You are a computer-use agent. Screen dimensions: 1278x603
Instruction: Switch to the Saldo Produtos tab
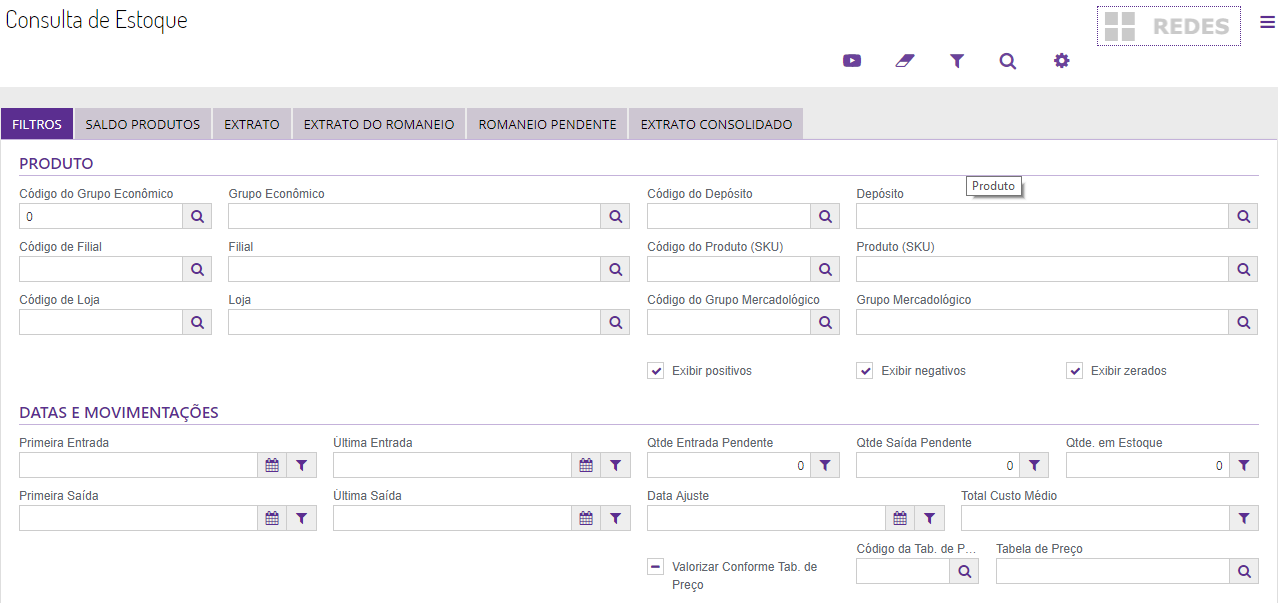(143, 125)
